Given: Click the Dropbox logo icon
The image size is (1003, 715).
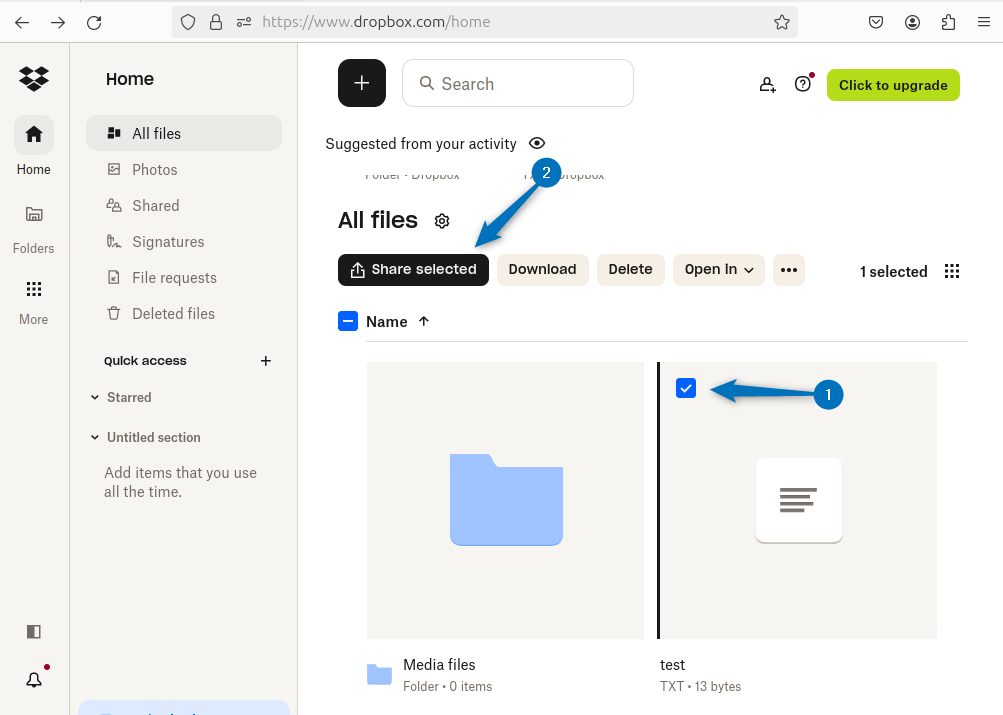Looking at the screenshot, I should [34, 78].
